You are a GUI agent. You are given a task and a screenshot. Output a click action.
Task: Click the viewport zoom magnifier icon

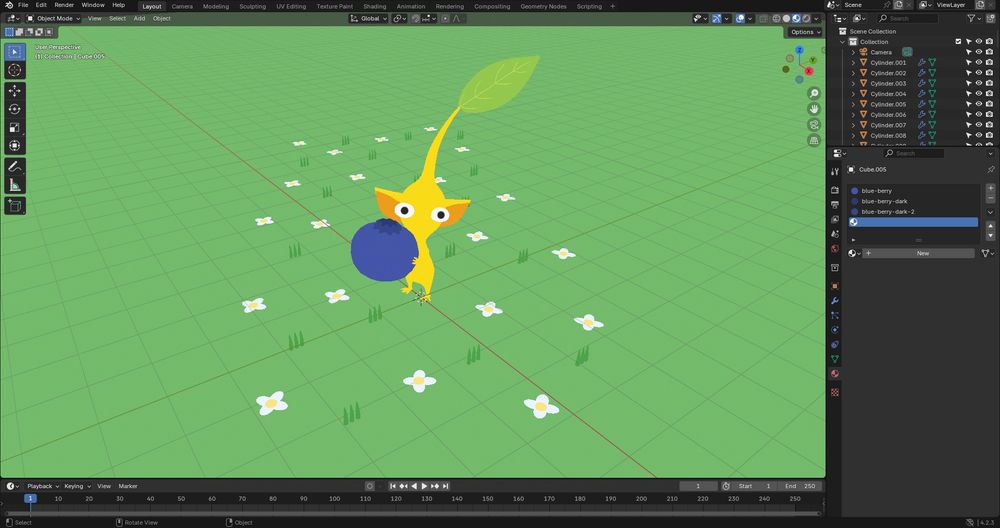coord(814,94)
